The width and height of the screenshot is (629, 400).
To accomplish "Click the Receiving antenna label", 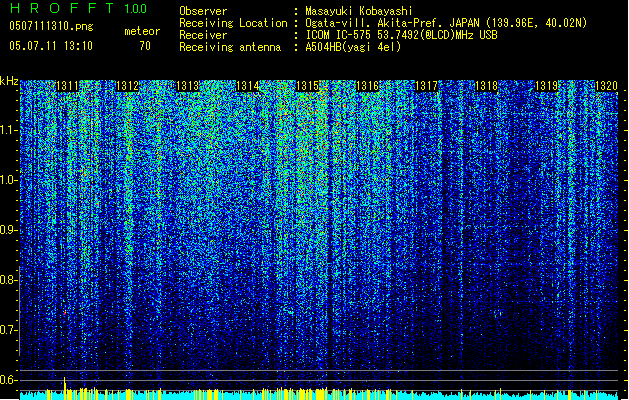I will (230, 47).
